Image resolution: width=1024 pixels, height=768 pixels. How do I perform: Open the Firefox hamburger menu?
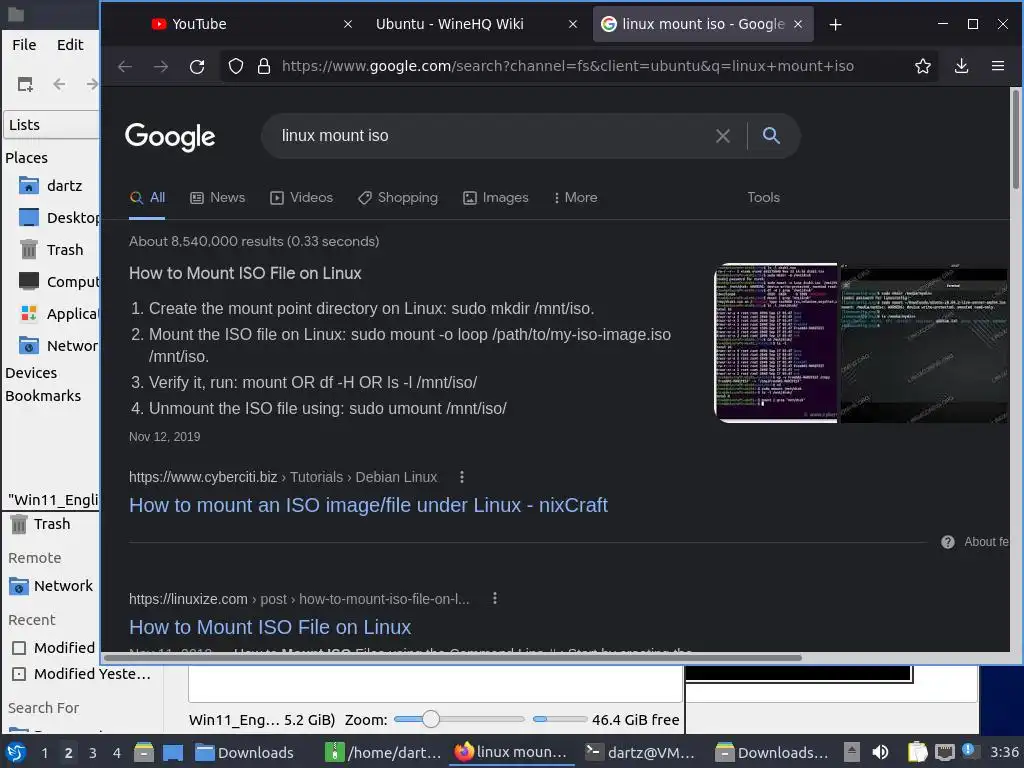click(998, 66)
